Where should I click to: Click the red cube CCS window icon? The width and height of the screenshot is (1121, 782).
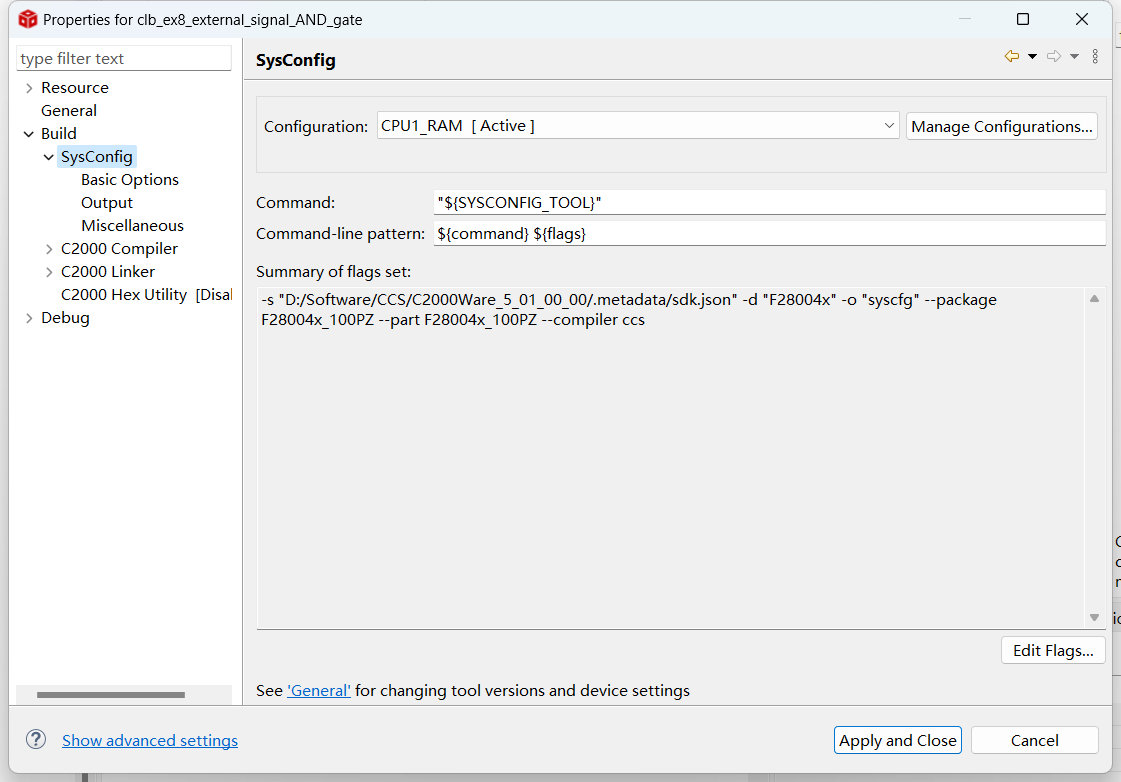27,19
